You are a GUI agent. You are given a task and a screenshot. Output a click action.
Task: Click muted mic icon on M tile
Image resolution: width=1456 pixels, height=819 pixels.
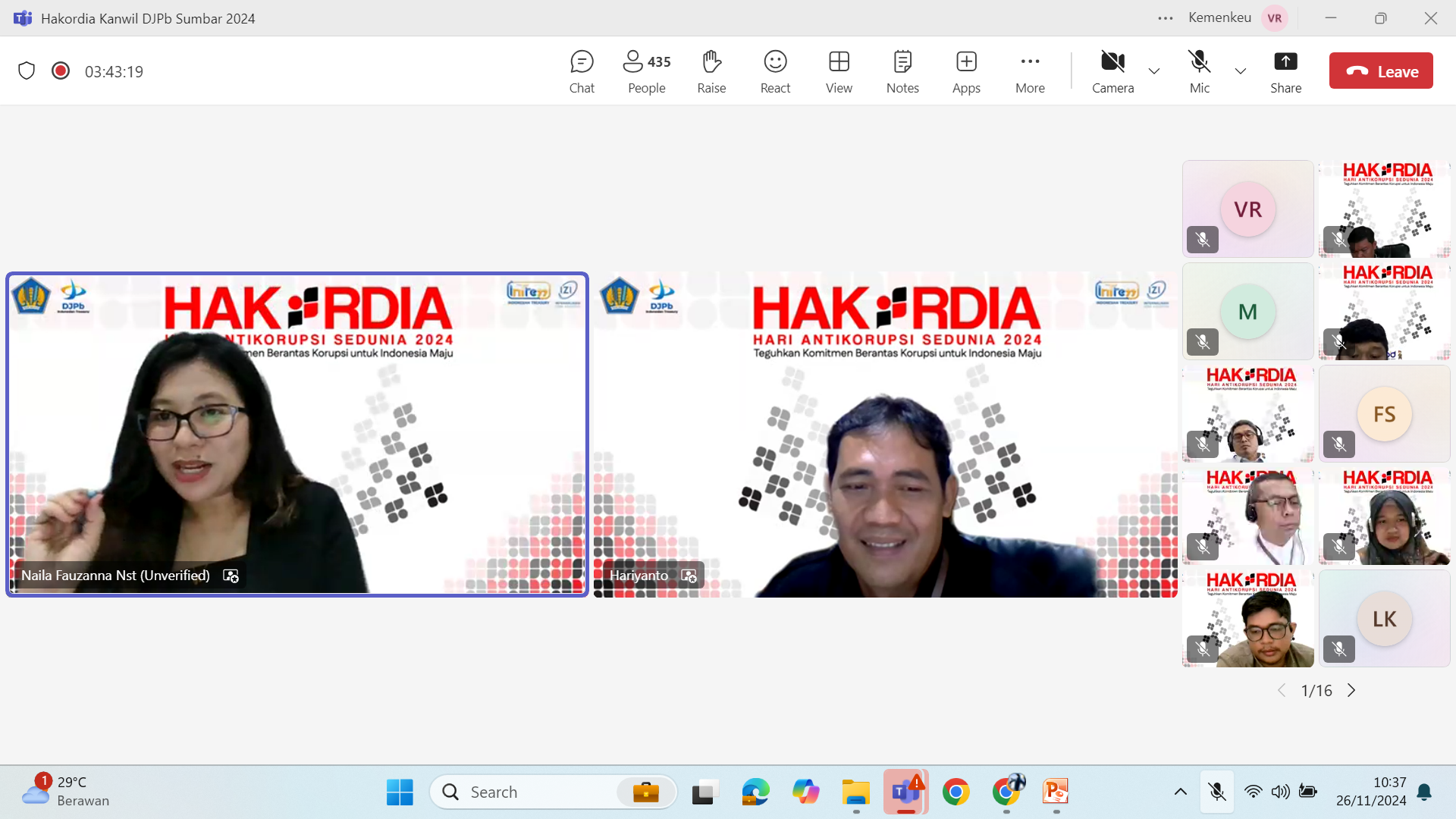tap(1203, 342)
